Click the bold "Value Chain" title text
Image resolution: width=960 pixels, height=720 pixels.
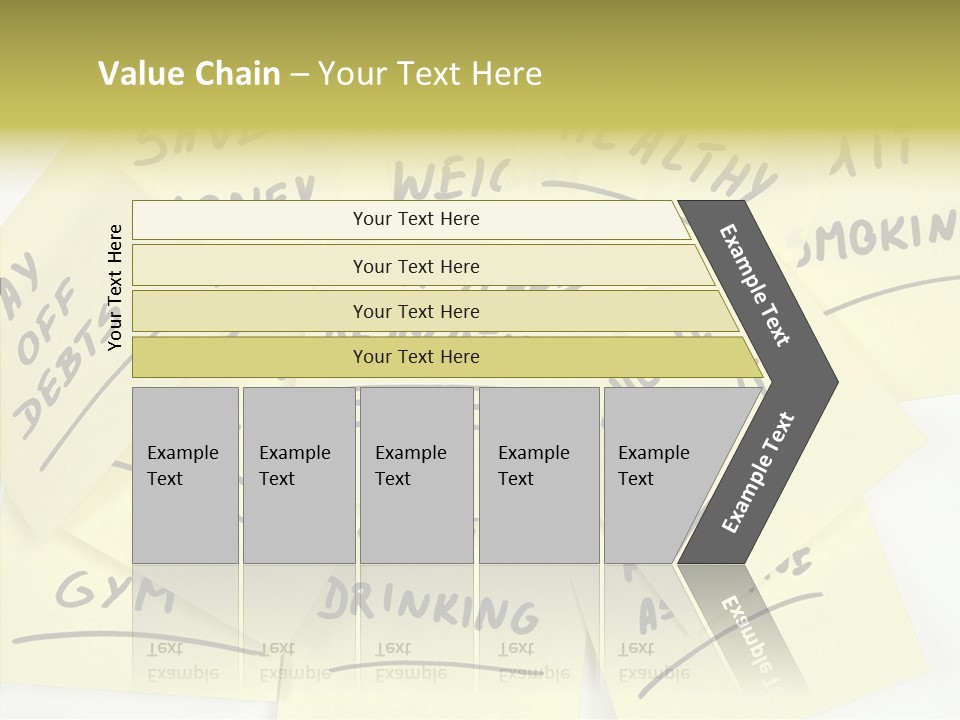coord(189,74)
